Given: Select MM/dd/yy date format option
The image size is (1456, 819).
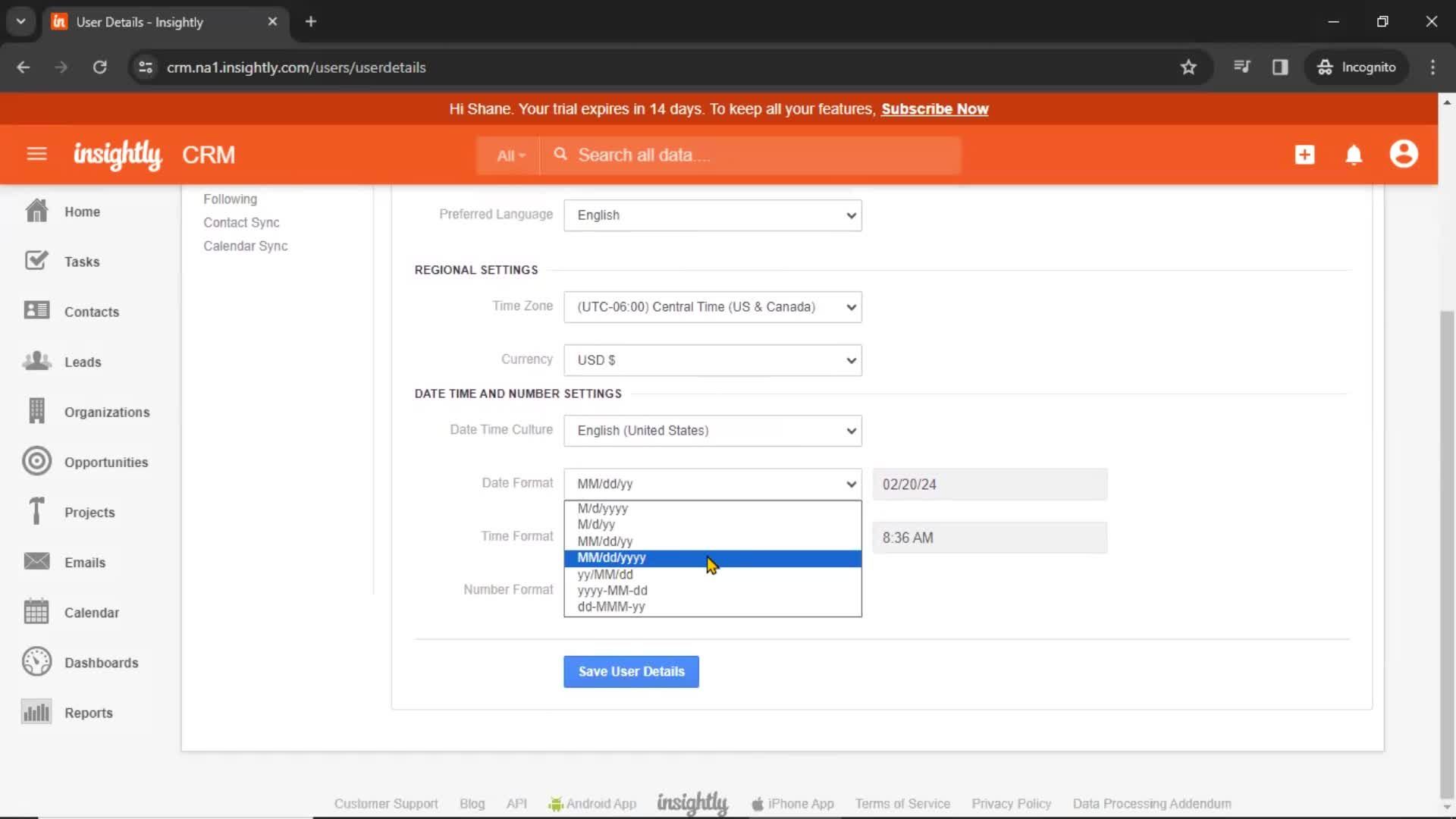Looking at the screenshot, I should click(x=605, y=540).
